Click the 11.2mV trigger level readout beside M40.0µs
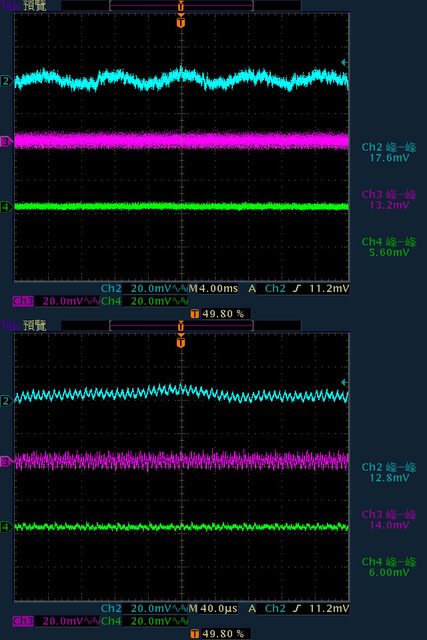Screen dimensions: 427x640 pyautogui.click(x=329, y=609)
